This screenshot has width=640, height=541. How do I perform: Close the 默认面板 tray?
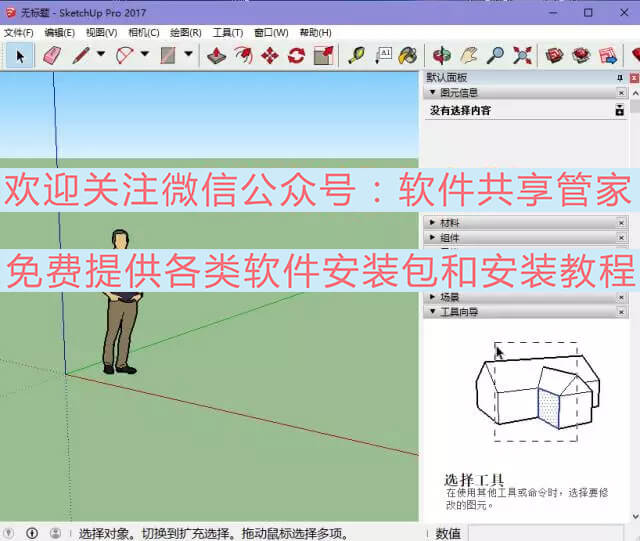click(634, 78)
